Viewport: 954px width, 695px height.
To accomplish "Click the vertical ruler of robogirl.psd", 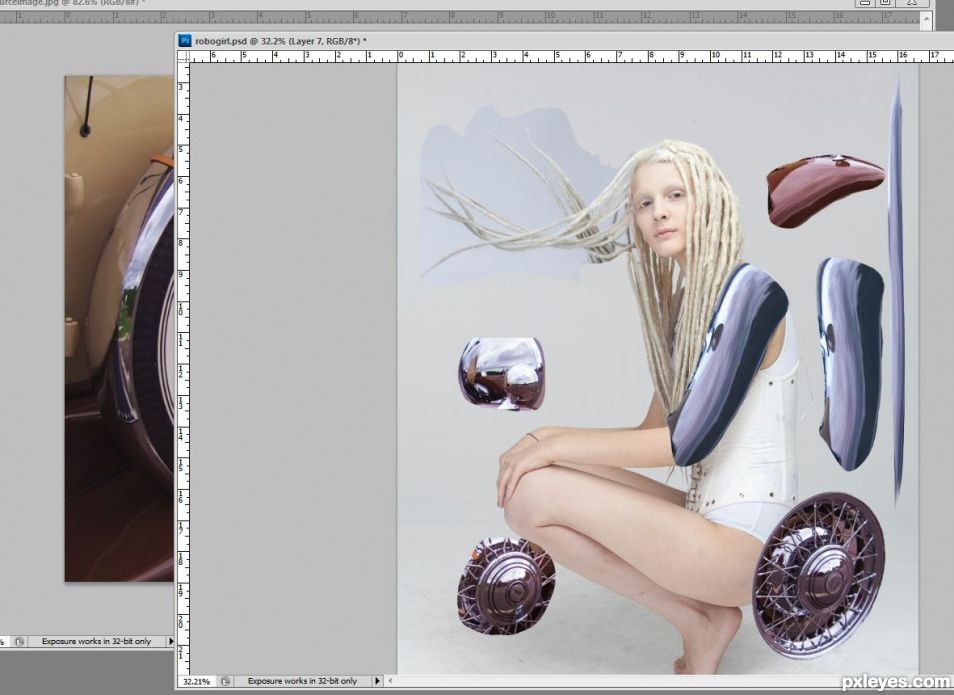I will 184,368.
